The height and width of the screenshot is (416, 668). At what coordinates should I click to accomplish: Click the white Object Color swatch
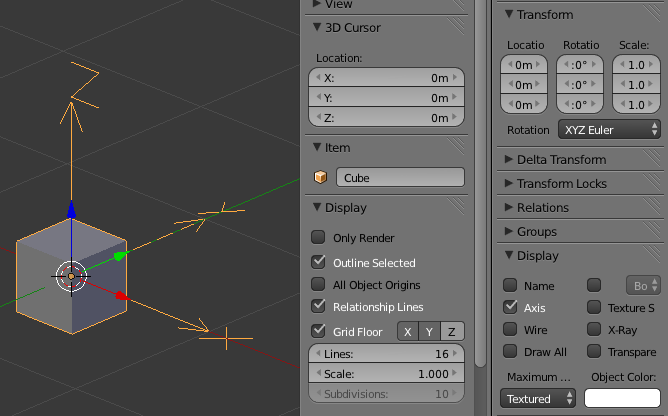click(x=624, y=399)
